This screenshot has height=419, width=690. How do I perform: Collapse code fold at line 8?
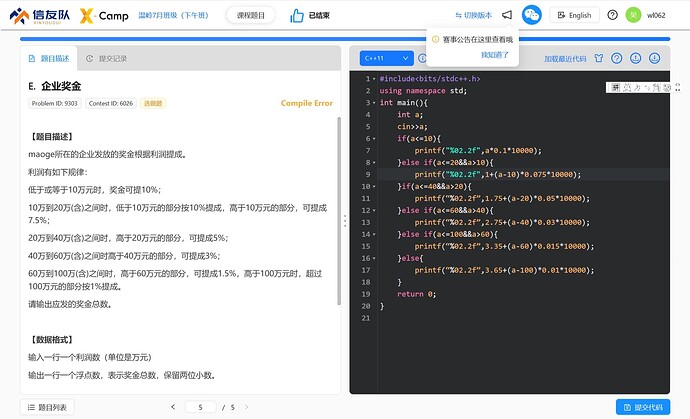coord(374,162)
